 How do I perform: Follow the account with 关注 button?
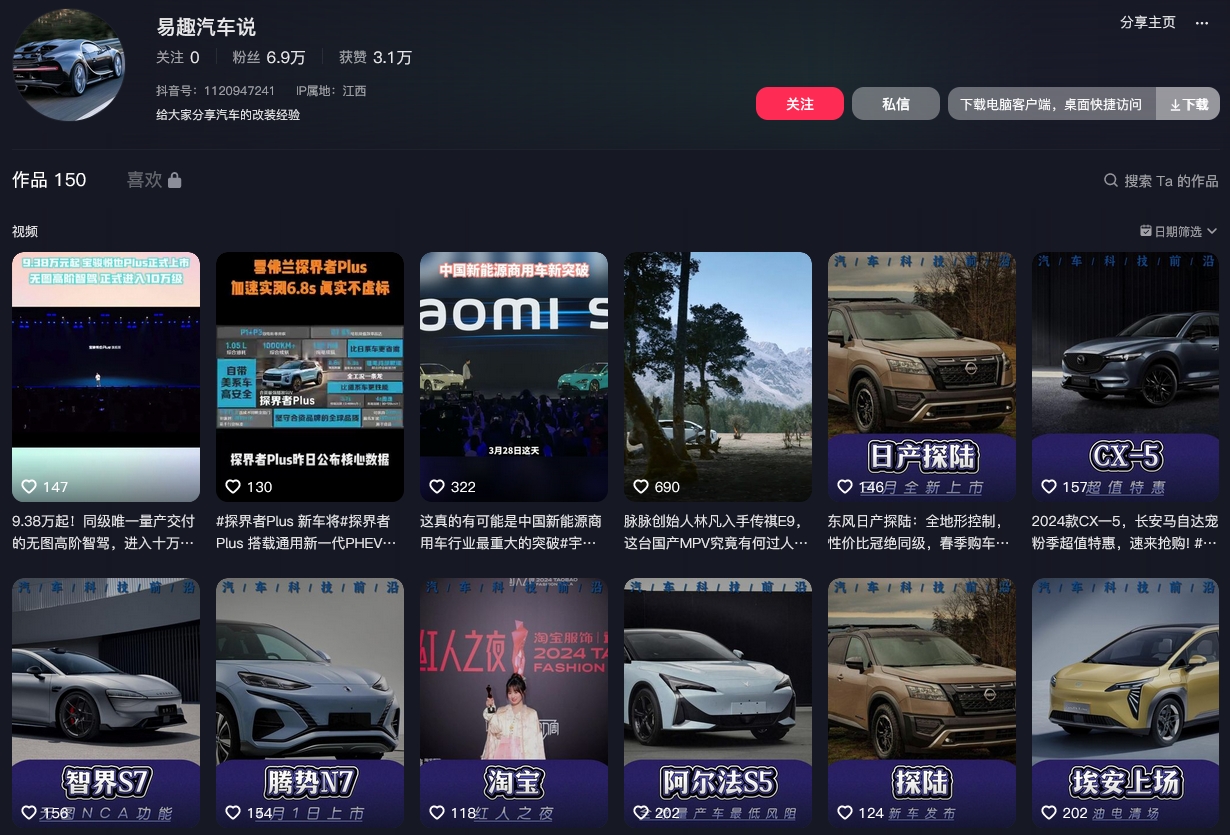[x=799, y=104]
